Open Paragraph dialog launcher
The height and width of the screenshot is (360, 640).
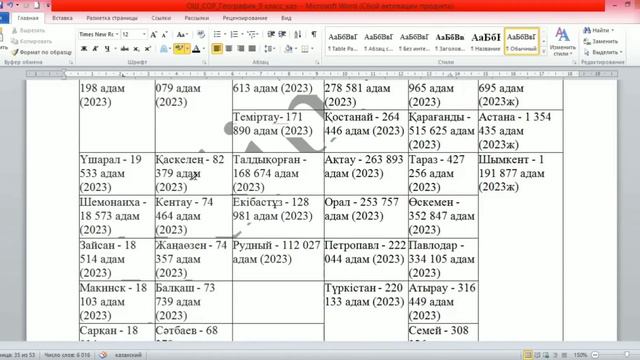pos(317,62)
